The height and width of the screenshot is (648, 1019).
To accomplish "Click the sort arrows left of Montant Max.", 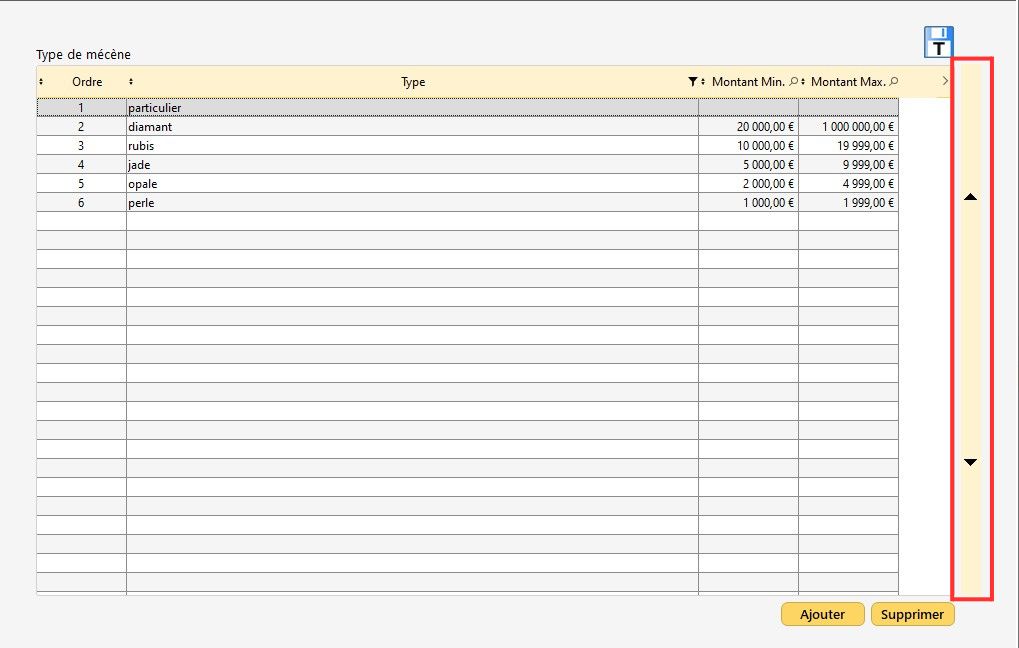I will tap(803, 82).
